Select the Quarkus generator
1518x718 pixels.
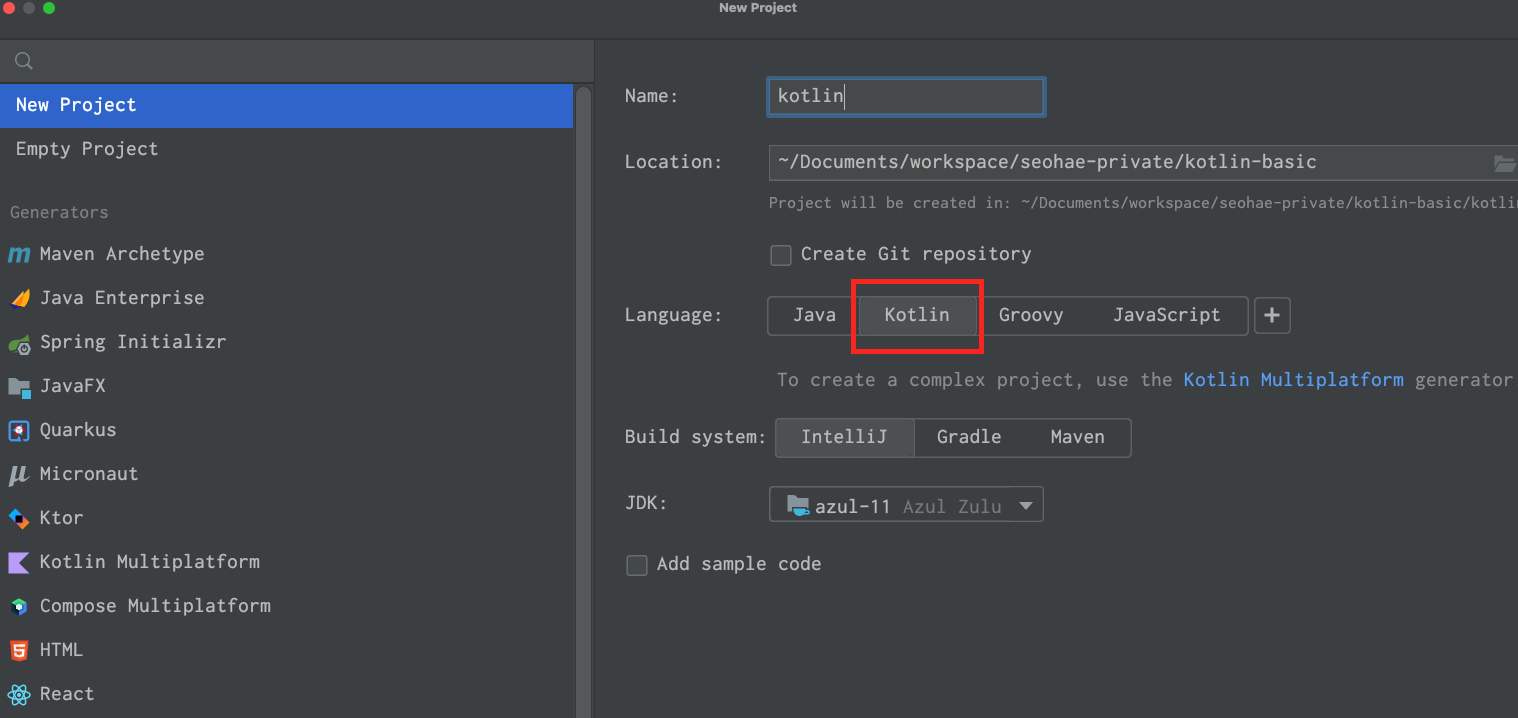(x=286, y=430)
